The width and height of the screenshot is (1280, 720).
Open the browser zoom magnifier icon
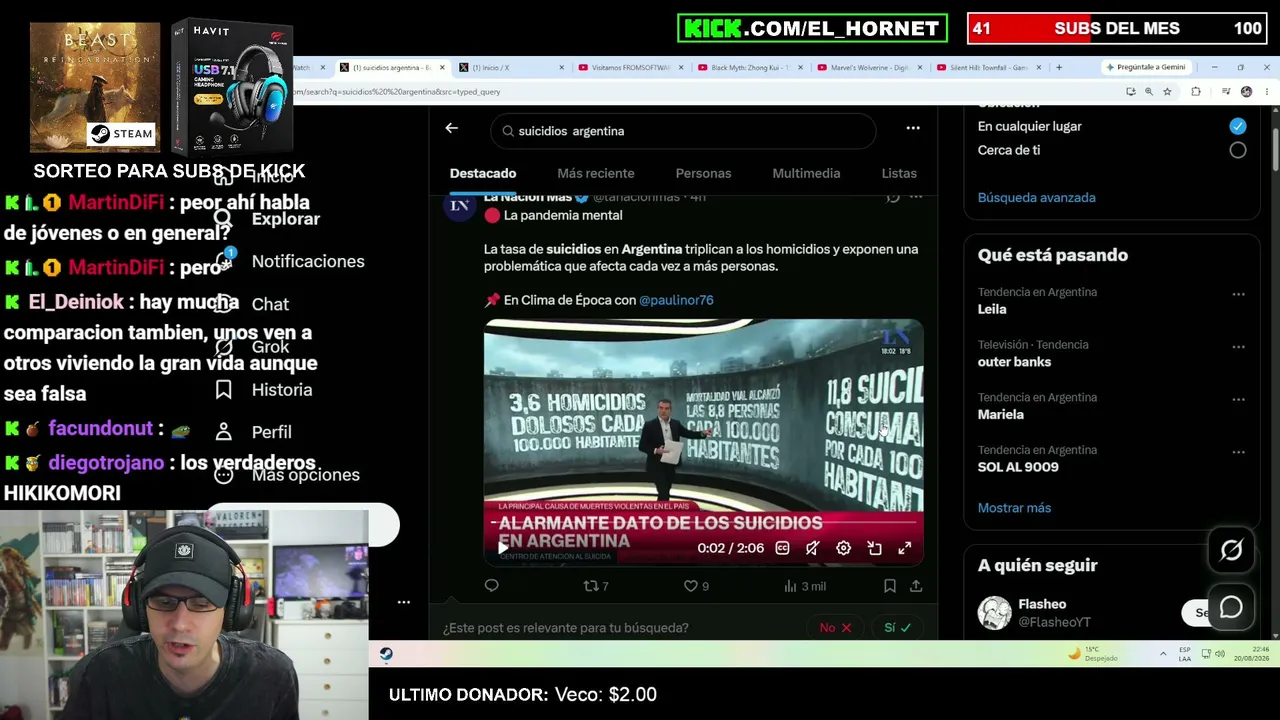1149,92
